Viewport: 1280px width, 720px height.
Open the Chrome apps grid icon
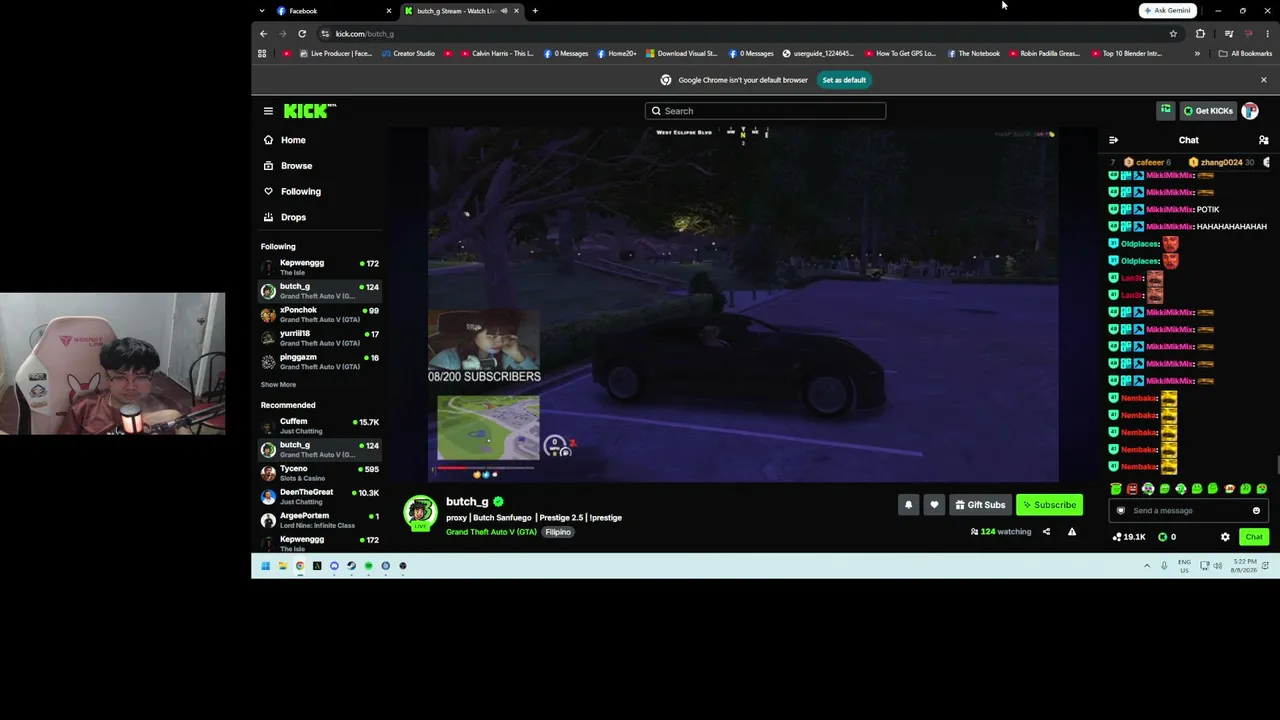(x=262, y=54)
